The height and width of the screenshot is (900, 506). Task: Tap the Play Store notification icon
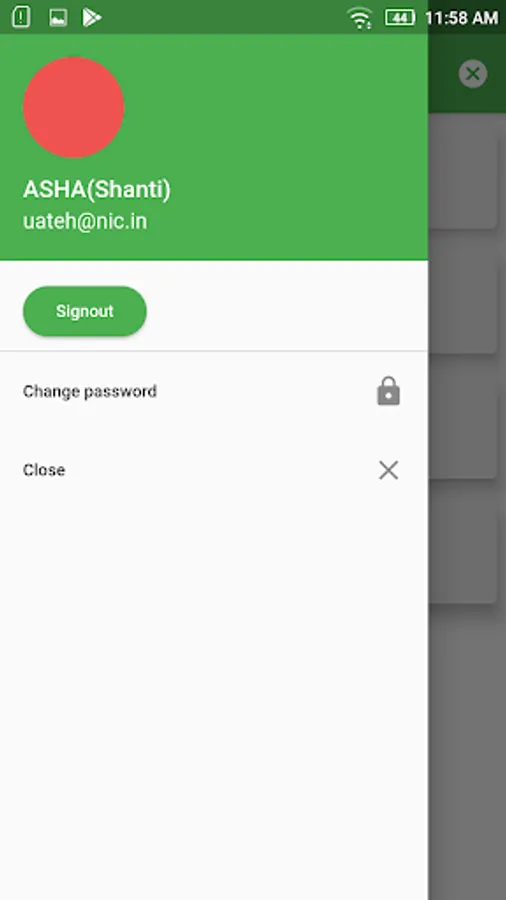92,18
